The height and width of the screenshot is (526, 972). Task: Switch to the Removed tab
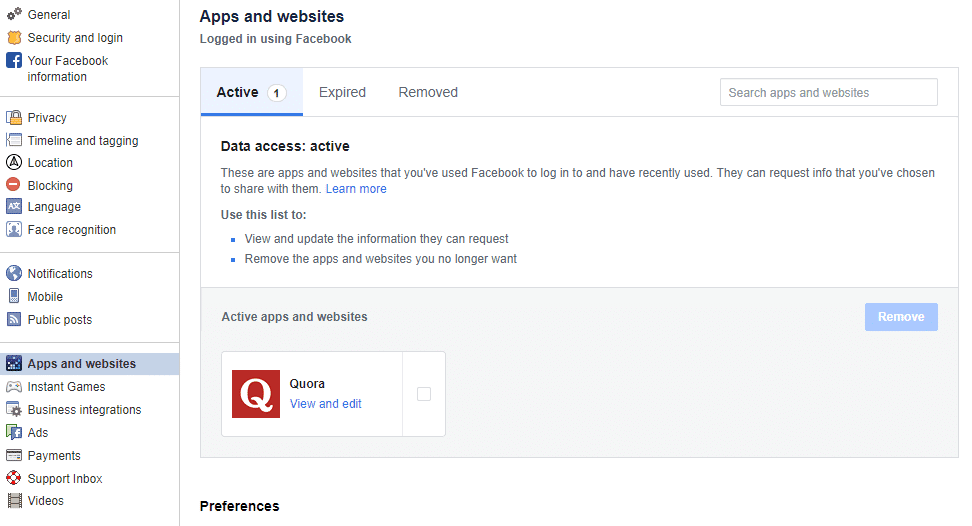(x=428, y=92)
